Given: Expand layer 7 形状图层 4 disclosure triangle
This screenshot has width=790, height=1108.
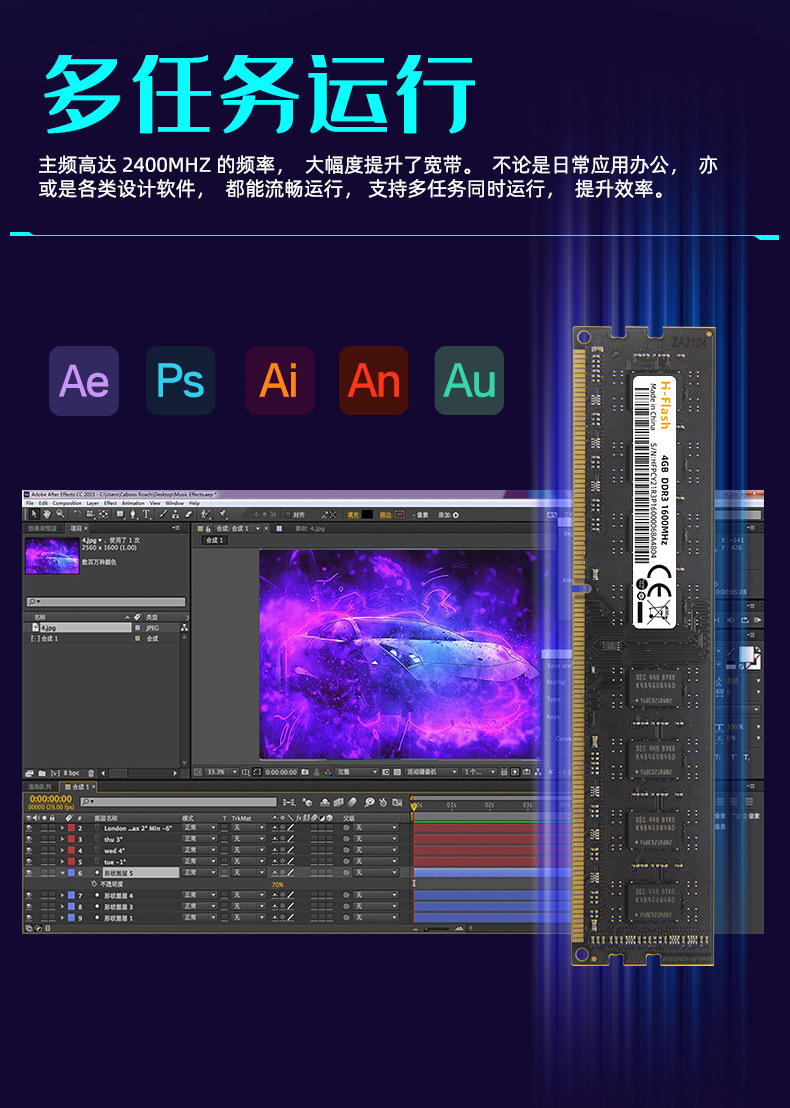Looking at the screenshot, I should point(62,895).
